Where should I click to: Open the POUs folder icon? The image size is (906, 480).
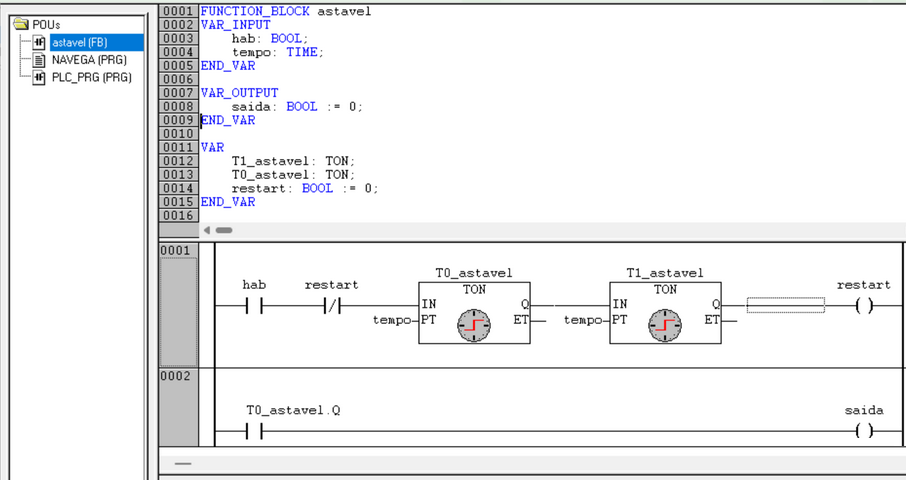tap(21, 24)
